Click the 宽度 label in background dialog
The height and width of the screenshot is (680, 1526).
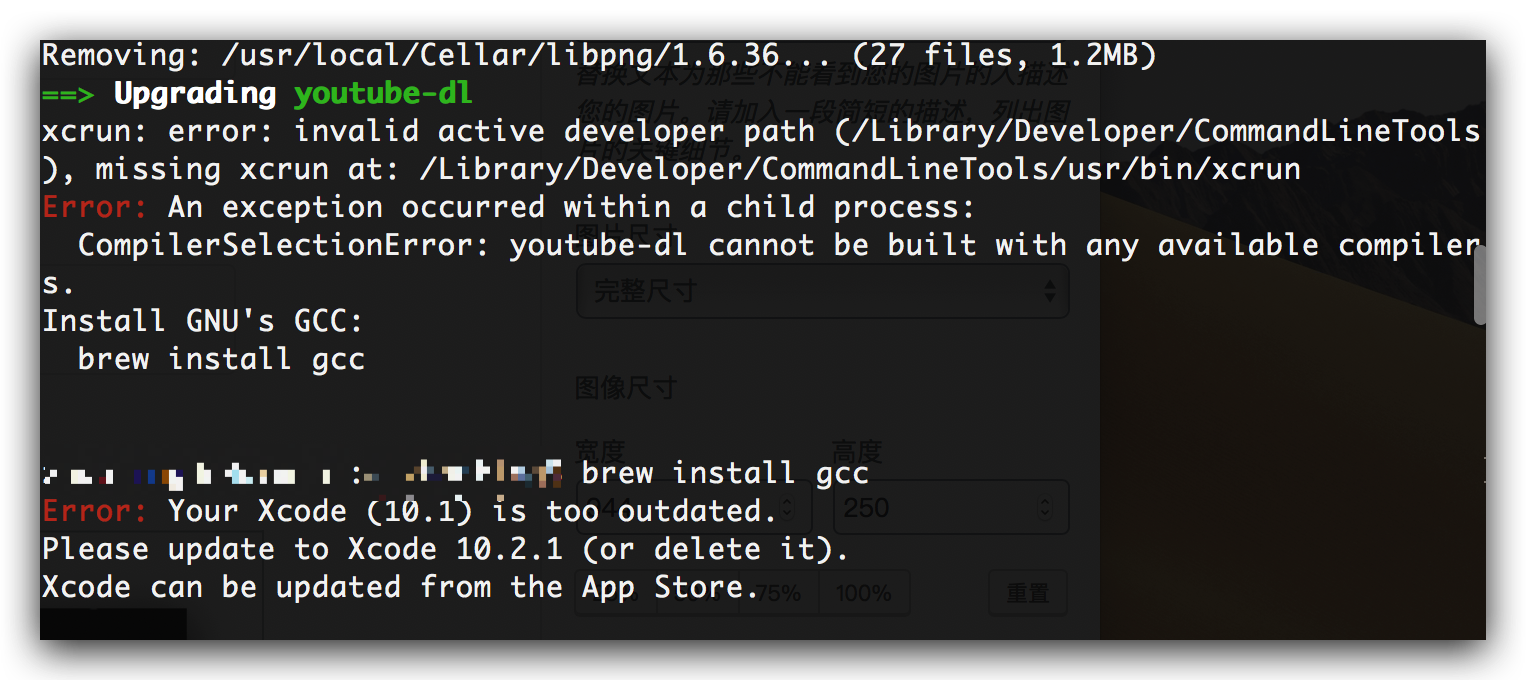[x=601, y=452]
